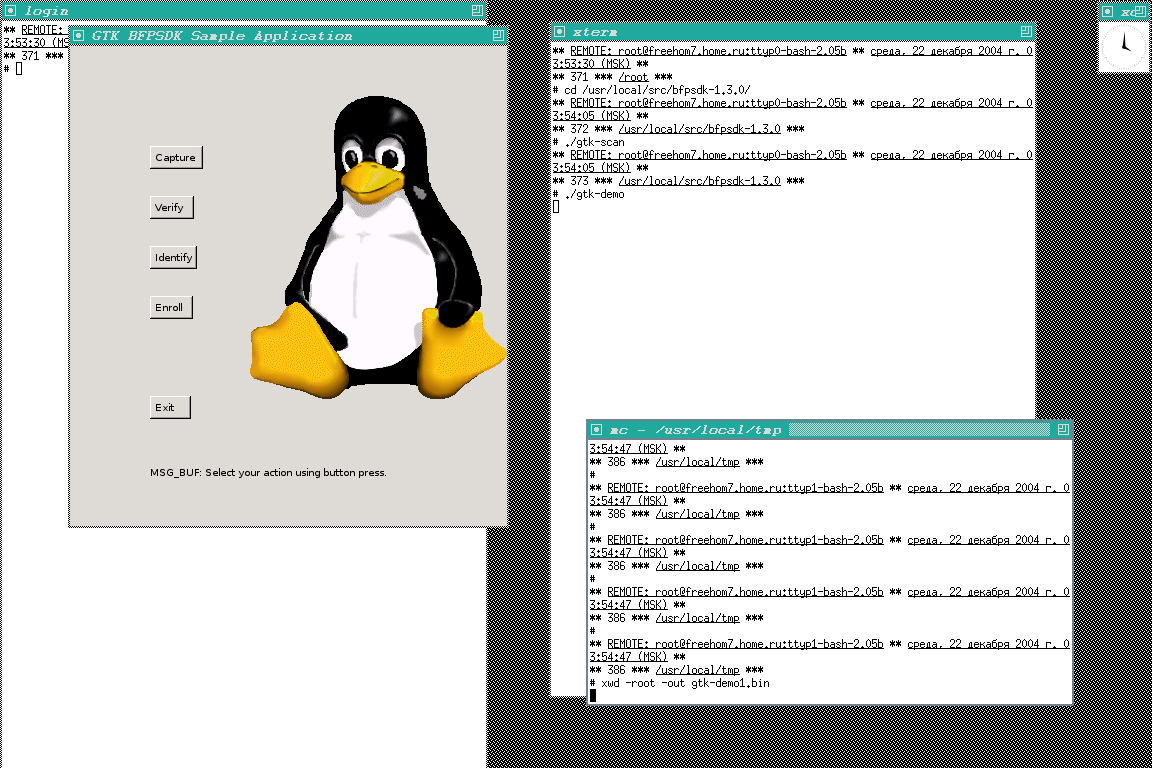Click the resize icon on GTK BFPSDK title bar
The image size is (1152, 768).
(497, 35)
